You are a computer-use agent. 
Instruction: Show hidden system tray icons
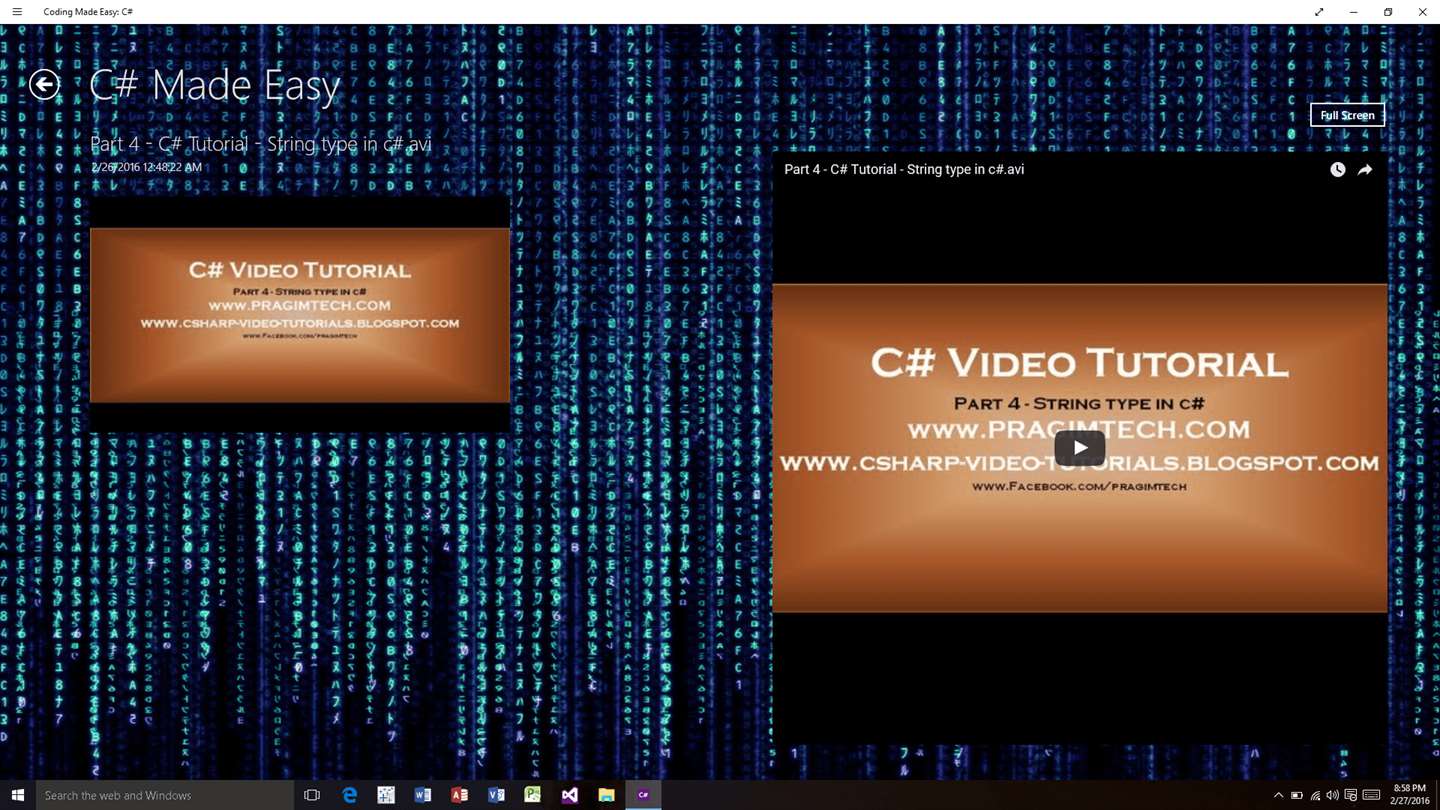1278,795
